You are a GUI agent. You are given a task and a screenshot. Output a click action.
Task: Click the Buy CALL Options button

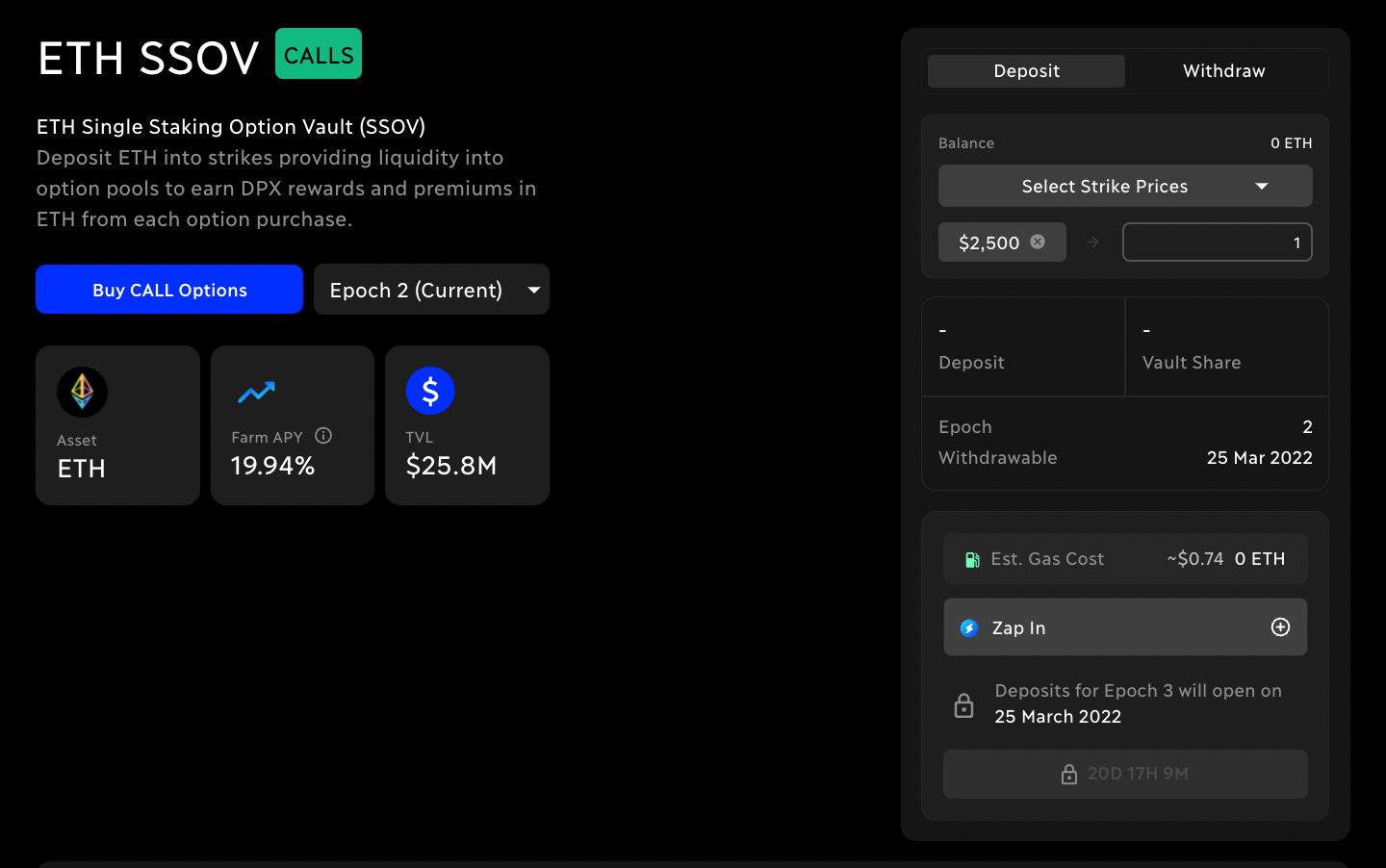[x=169, y=290]
